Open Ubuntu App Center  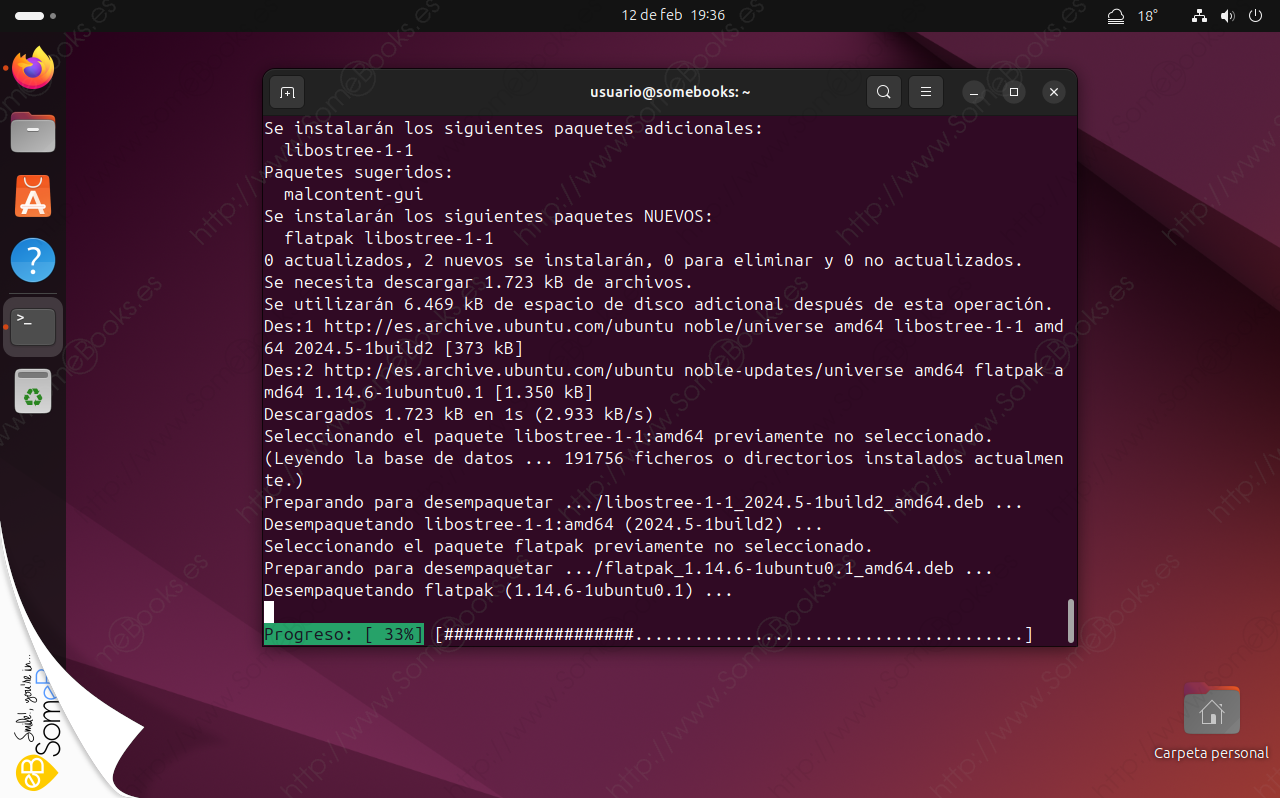pyautogui.click(x=33, y=196)
